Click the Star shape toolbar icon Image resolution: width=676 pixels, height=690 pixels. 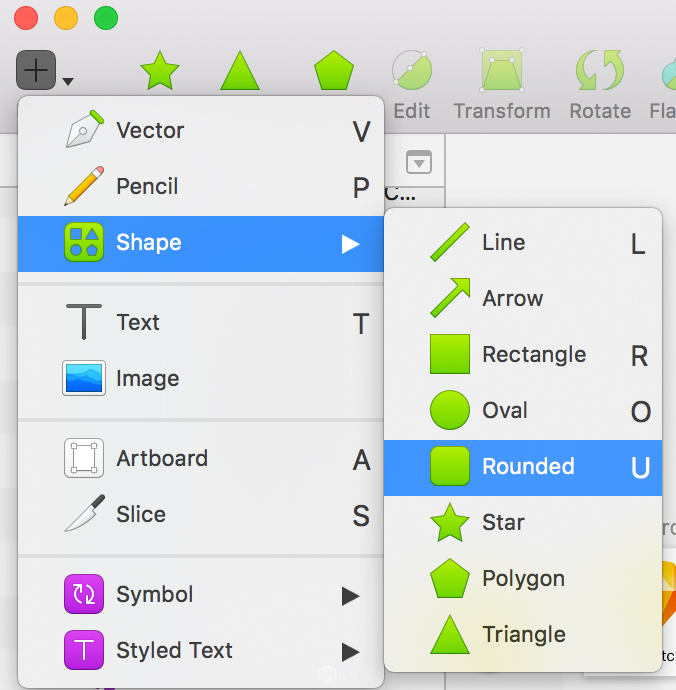(160, 70)
